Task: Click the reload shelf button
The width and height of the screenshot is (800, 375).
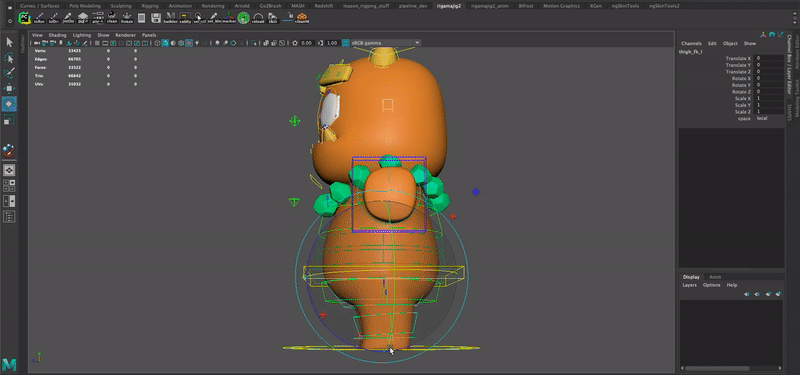Action: pyautogui.click(x=258, y=18)
